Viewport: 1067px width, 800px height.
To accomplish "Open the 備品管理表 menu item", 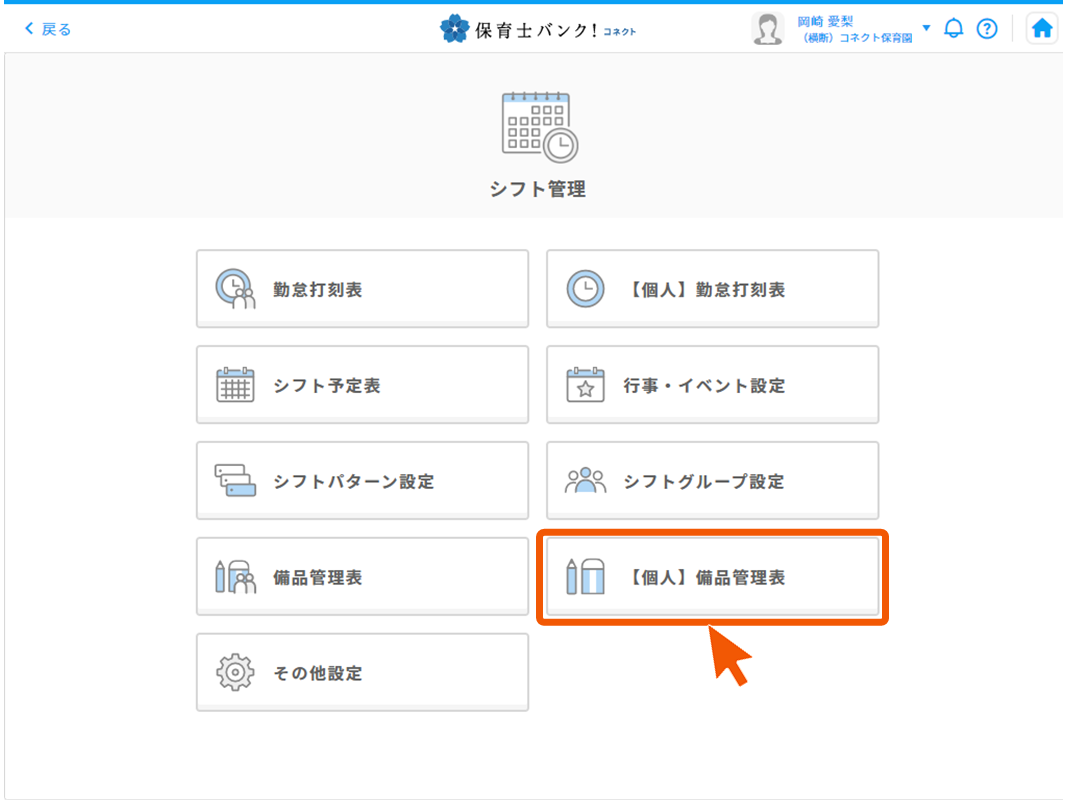I will coord(362,578).
